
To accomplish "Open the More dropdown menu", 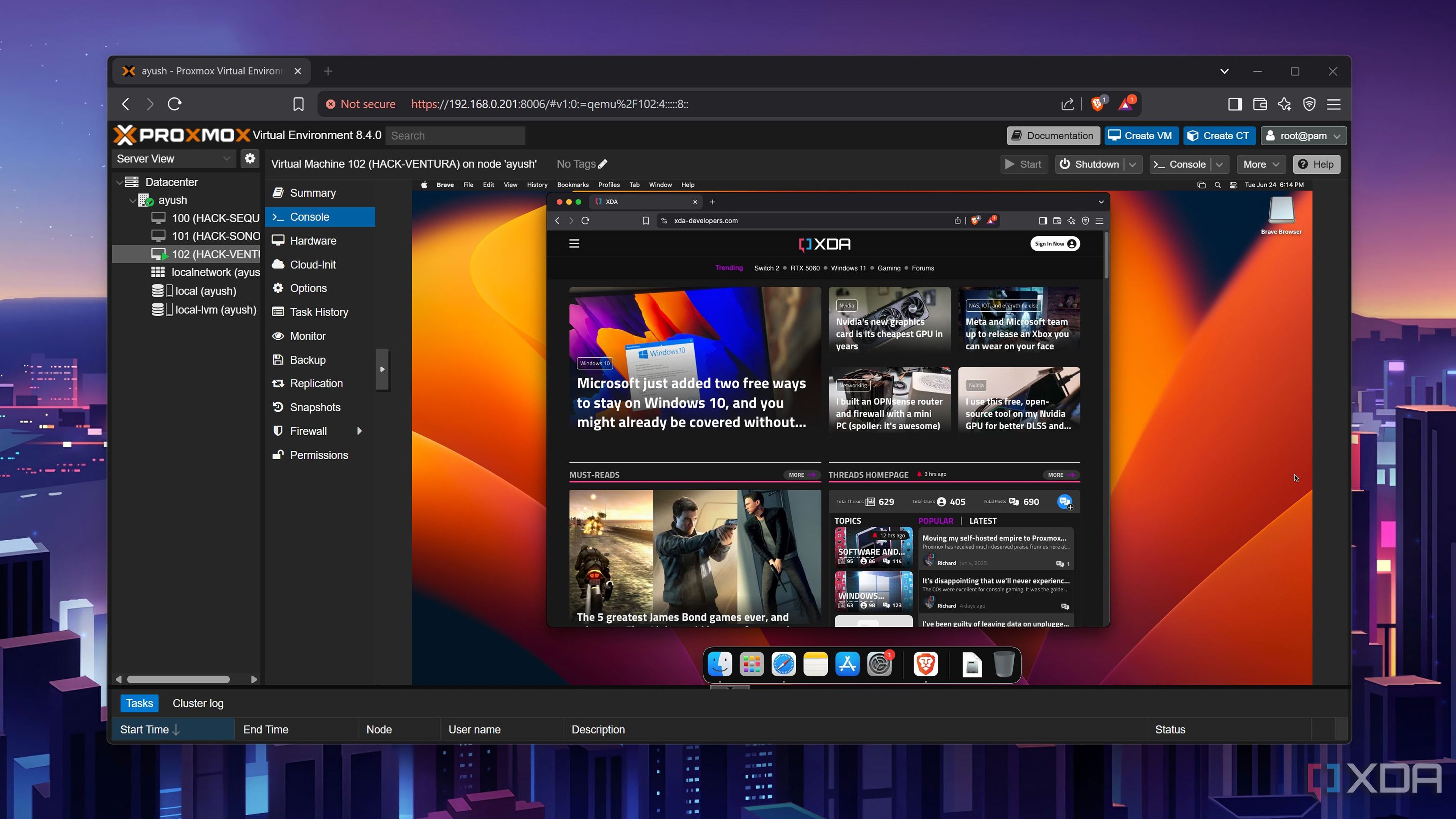I will pyautogui.click(x=1261, y=165).
